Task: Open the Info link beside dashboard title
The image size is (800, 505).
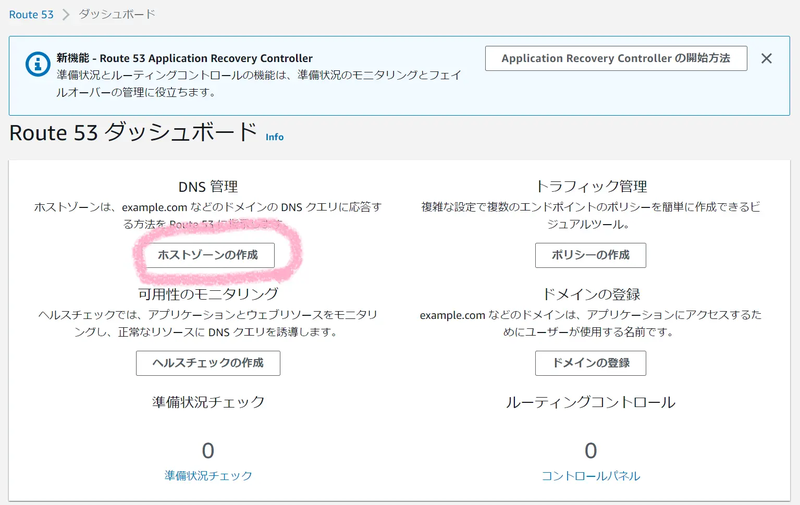Action: tap(274, 137)
